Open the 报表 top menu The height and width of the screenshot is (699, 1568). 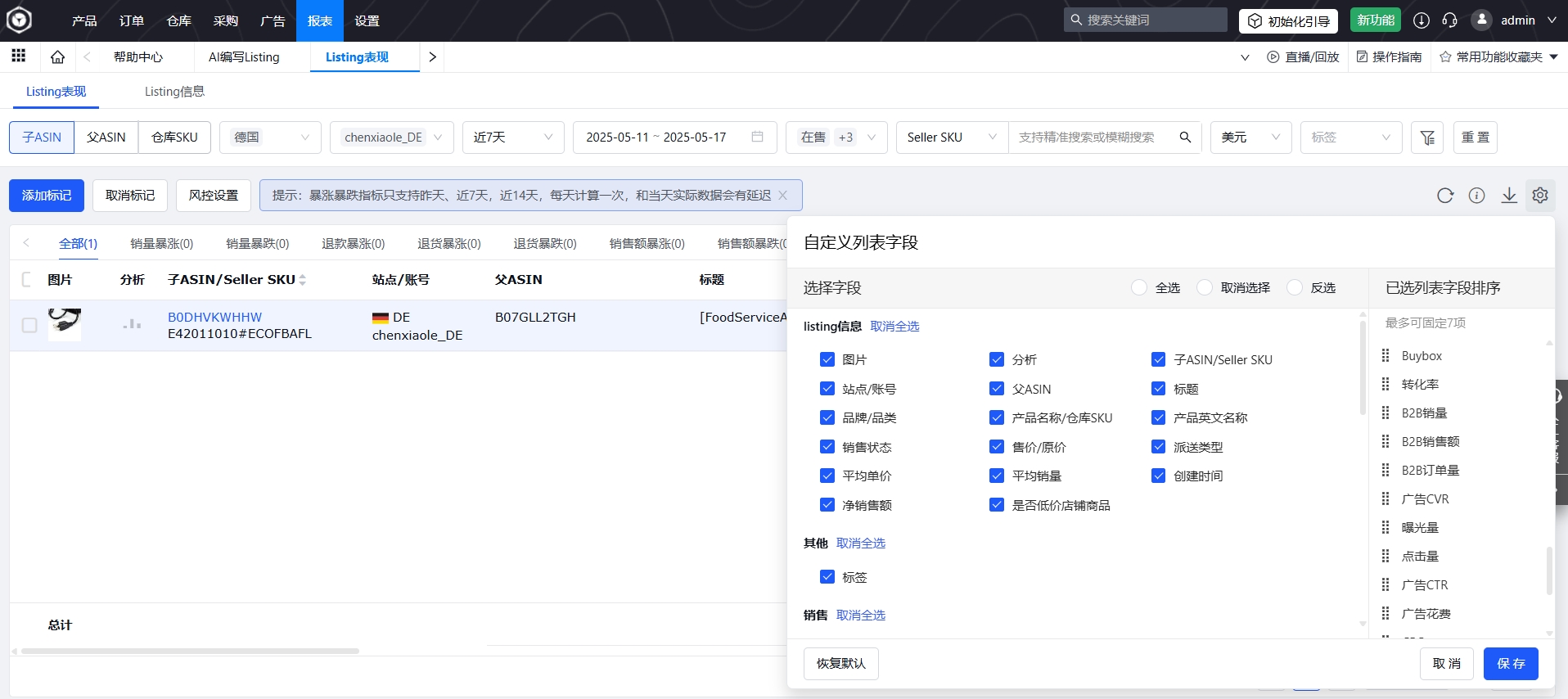(x=320, y=20)
